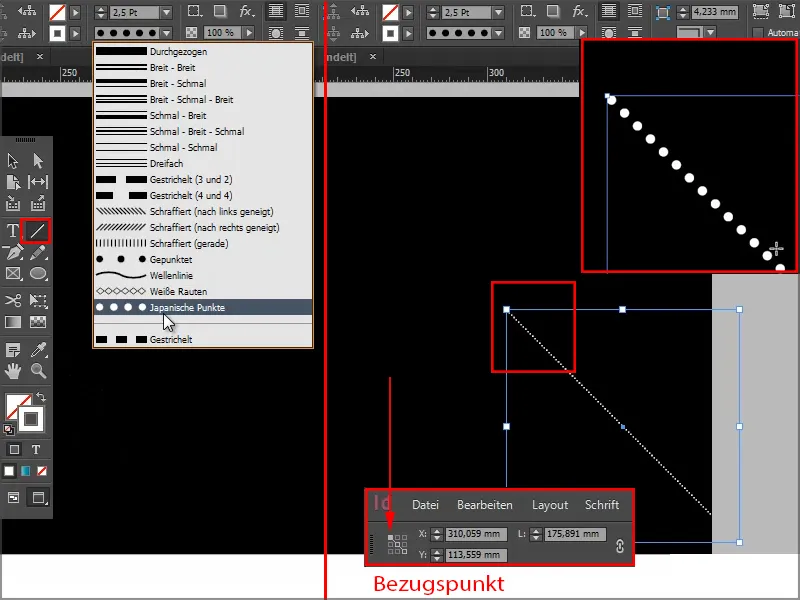Apply None with the red slash button
Image resolution: width=800 pixels, height=600 pixels.
click(42, 471)
